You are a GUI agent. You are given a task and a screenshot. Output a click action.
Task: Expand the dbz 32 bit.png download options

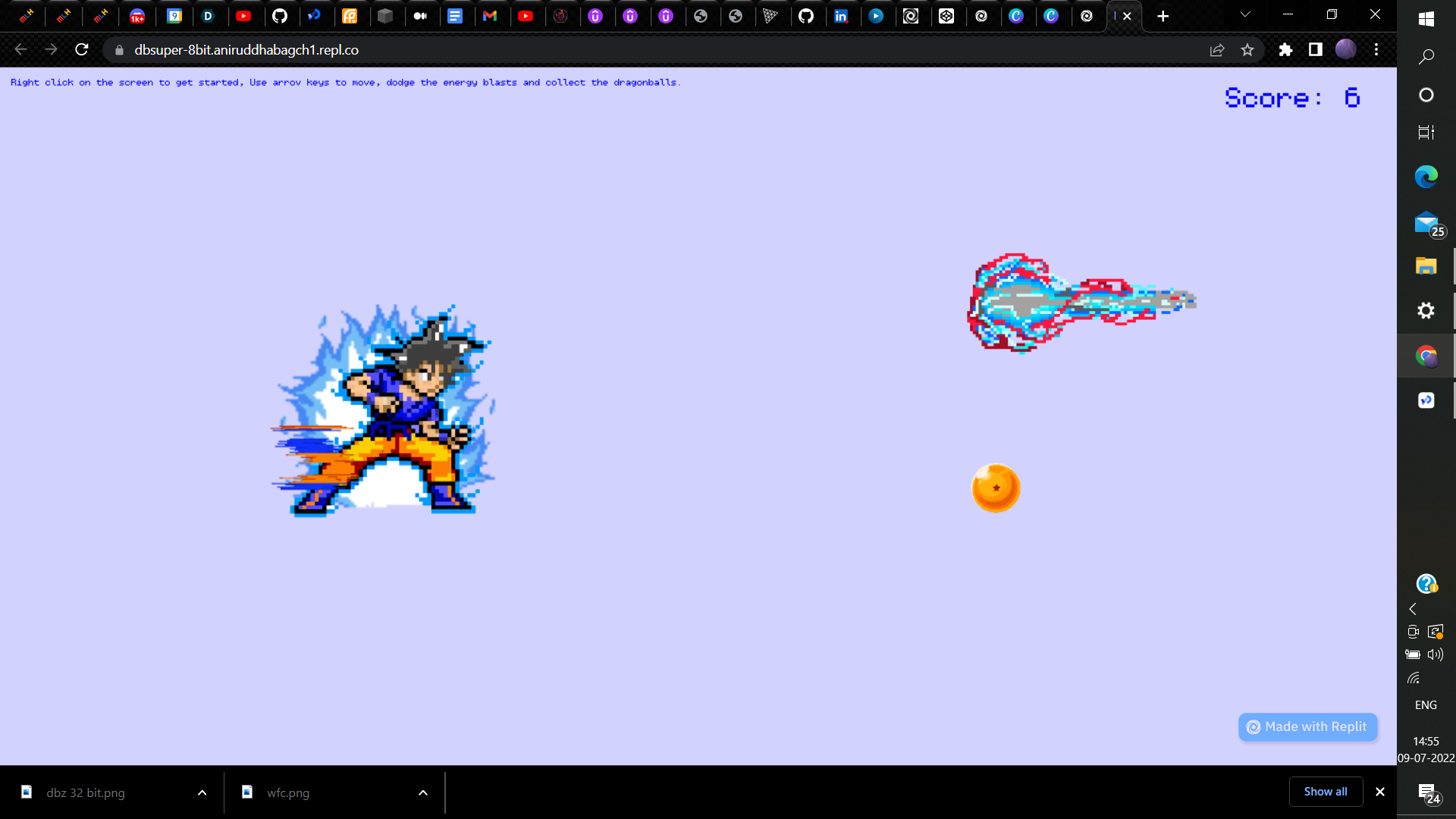pos(202,792)
